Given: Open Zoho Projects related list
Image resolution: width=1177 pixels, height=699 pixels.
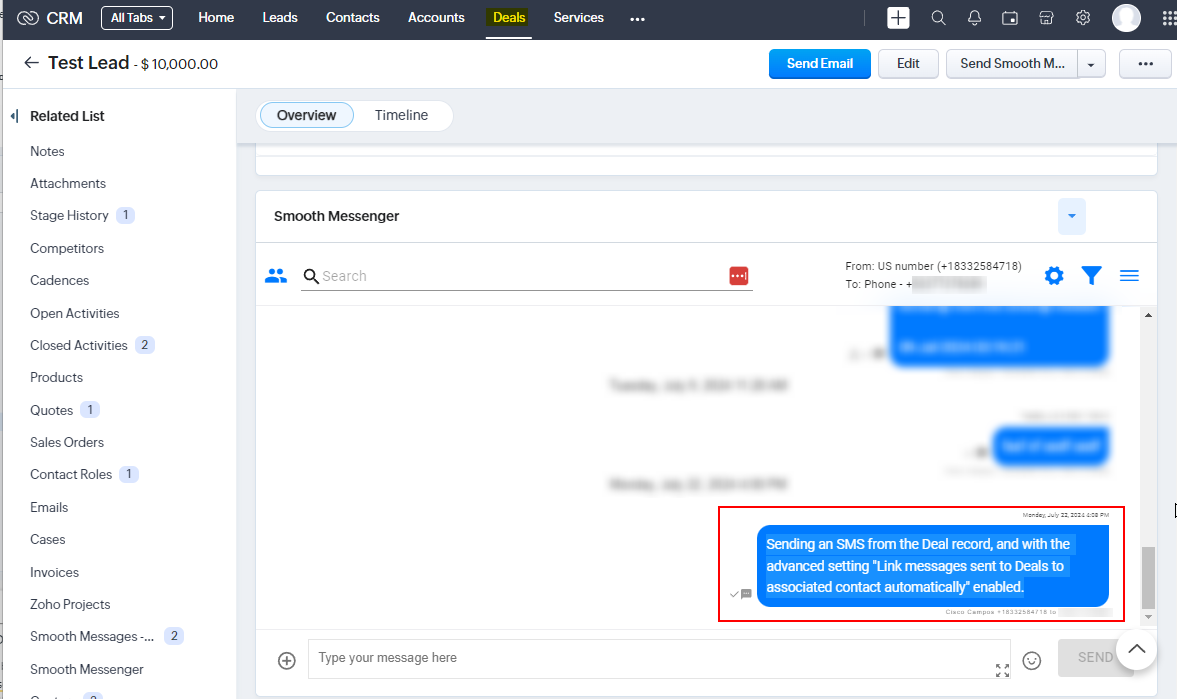Looking at the screenshot, I should tap(70, 604).
